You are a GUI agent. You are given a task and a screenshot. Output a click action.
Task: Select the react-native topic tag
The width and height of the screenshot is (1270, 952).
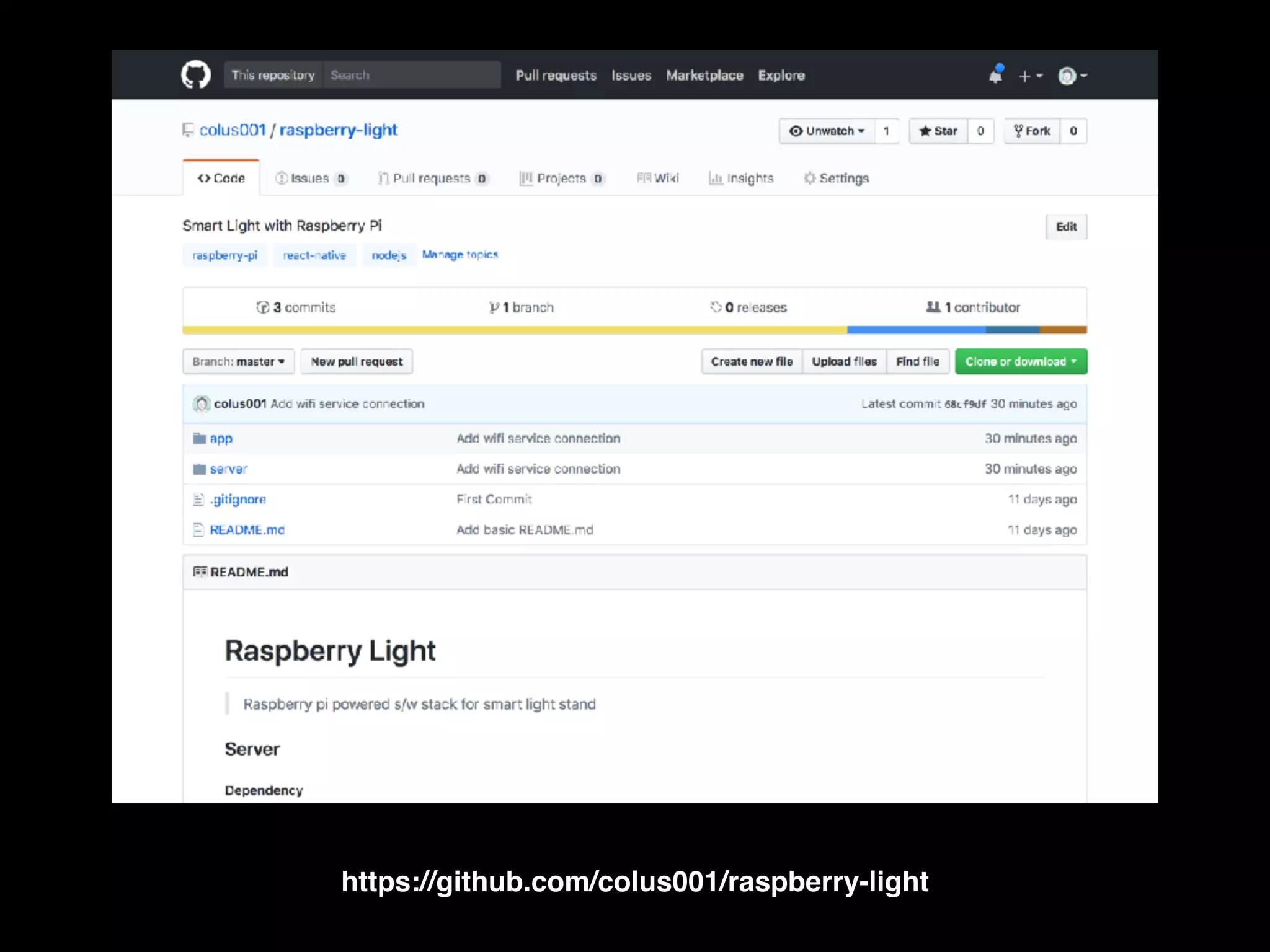tap(314, 255)
